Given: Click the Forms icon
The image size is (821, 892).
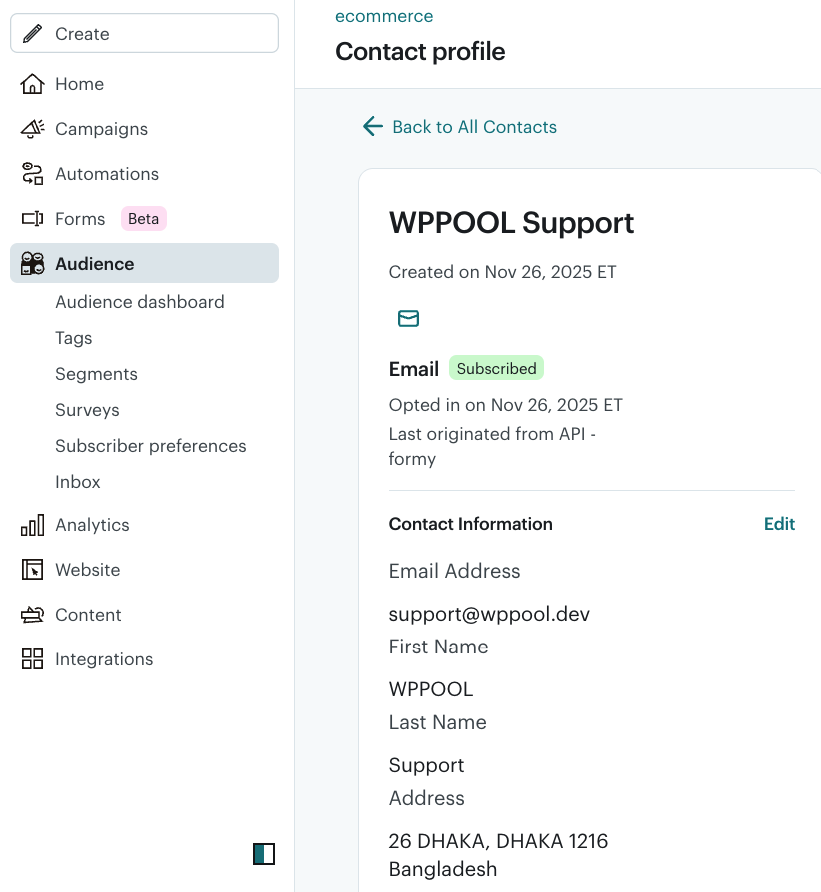Looking at the screenshot, I should click(32, 218).
